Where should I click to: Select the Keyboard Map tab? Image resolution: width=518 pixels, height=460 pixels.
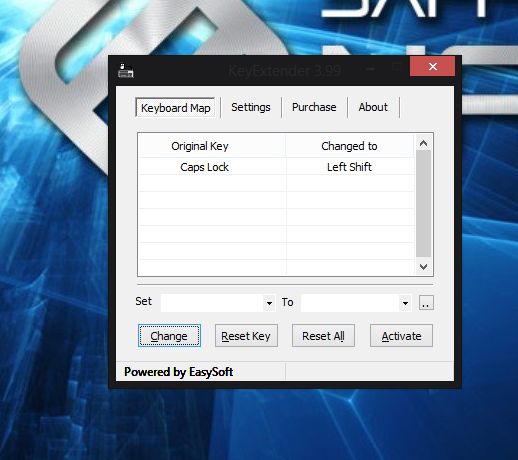pyautogui.click(x=175, y=108)
